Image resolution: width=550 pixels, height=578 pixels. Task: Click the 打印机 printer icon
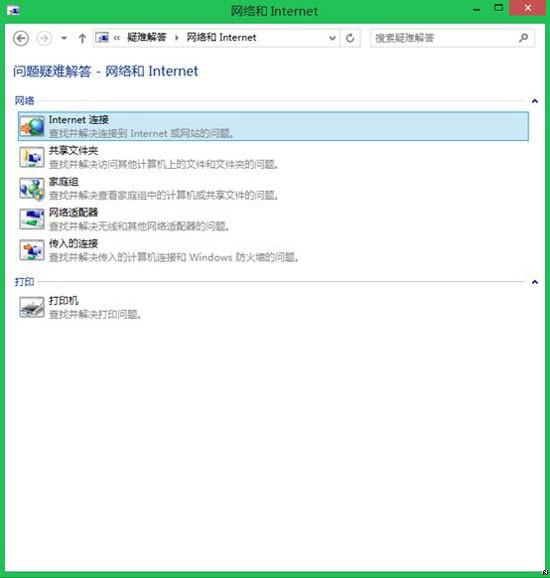coord(32,307)
